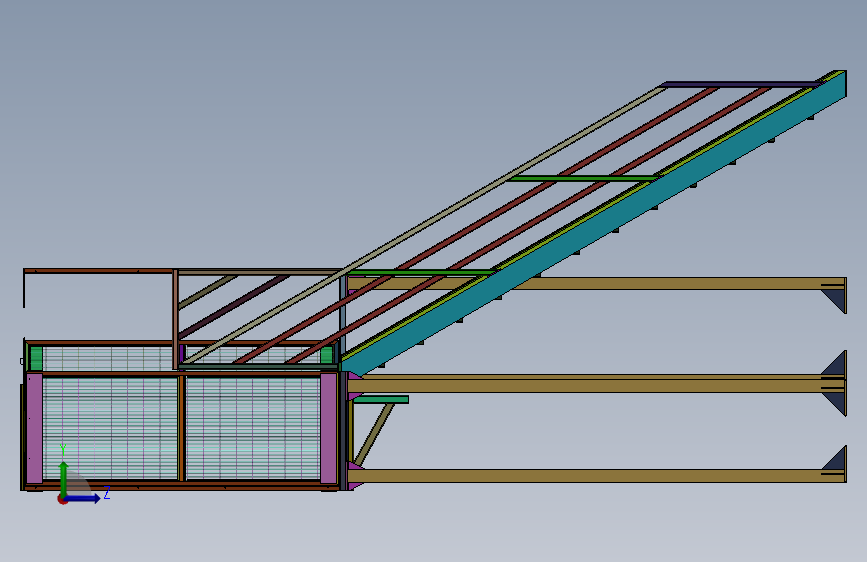Select the green Y axis arrow of triad
867x562 pixels.
tap(64, 478)
